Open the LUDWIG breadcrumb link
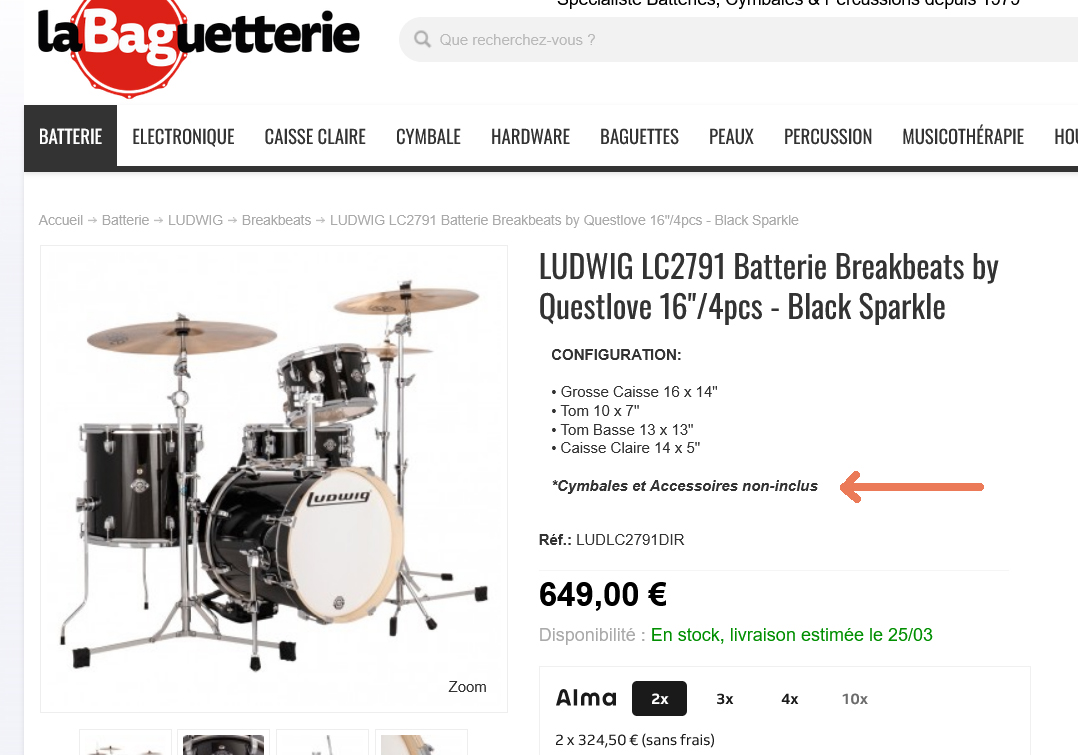 [x=195, y=220]
